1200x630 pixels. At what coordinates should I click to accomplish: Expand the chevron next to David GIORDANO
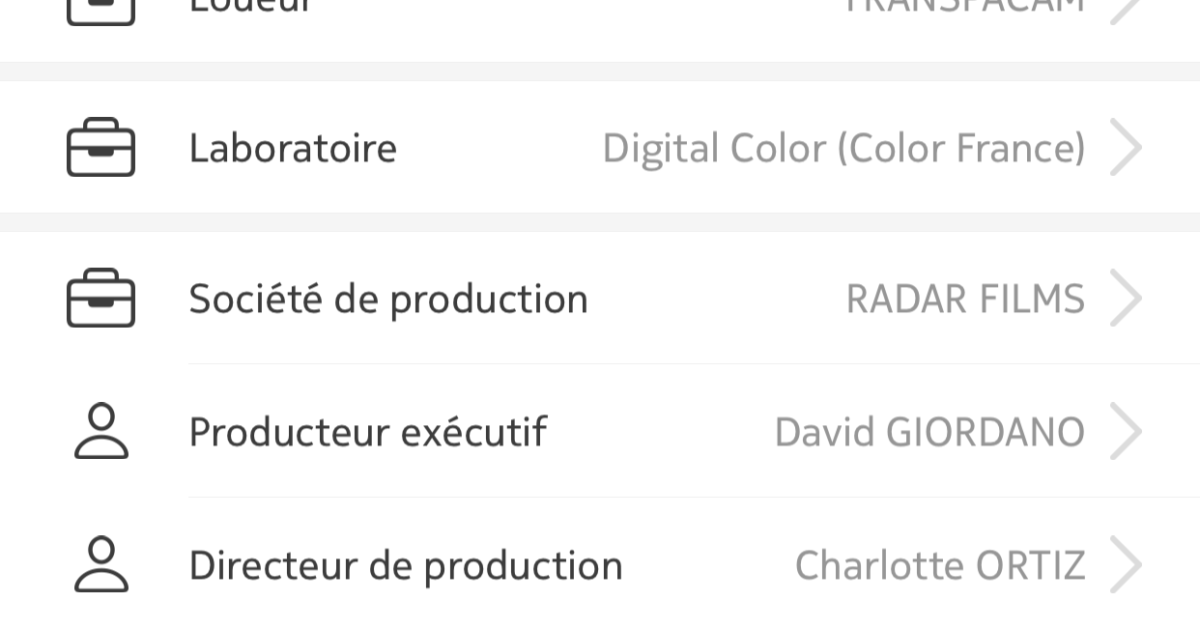(1126, 432)
